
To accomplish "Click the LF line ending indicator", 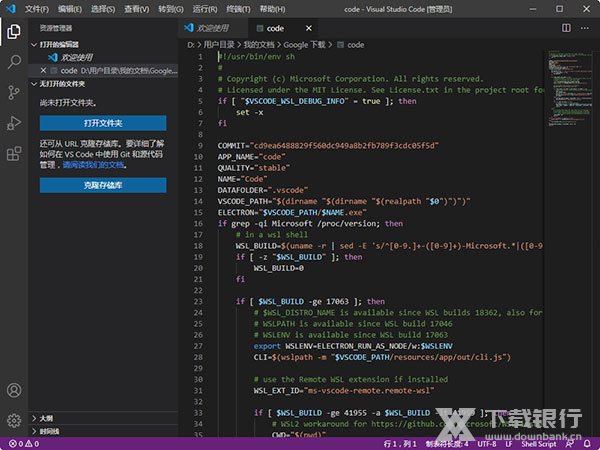I will coord(509,444).
